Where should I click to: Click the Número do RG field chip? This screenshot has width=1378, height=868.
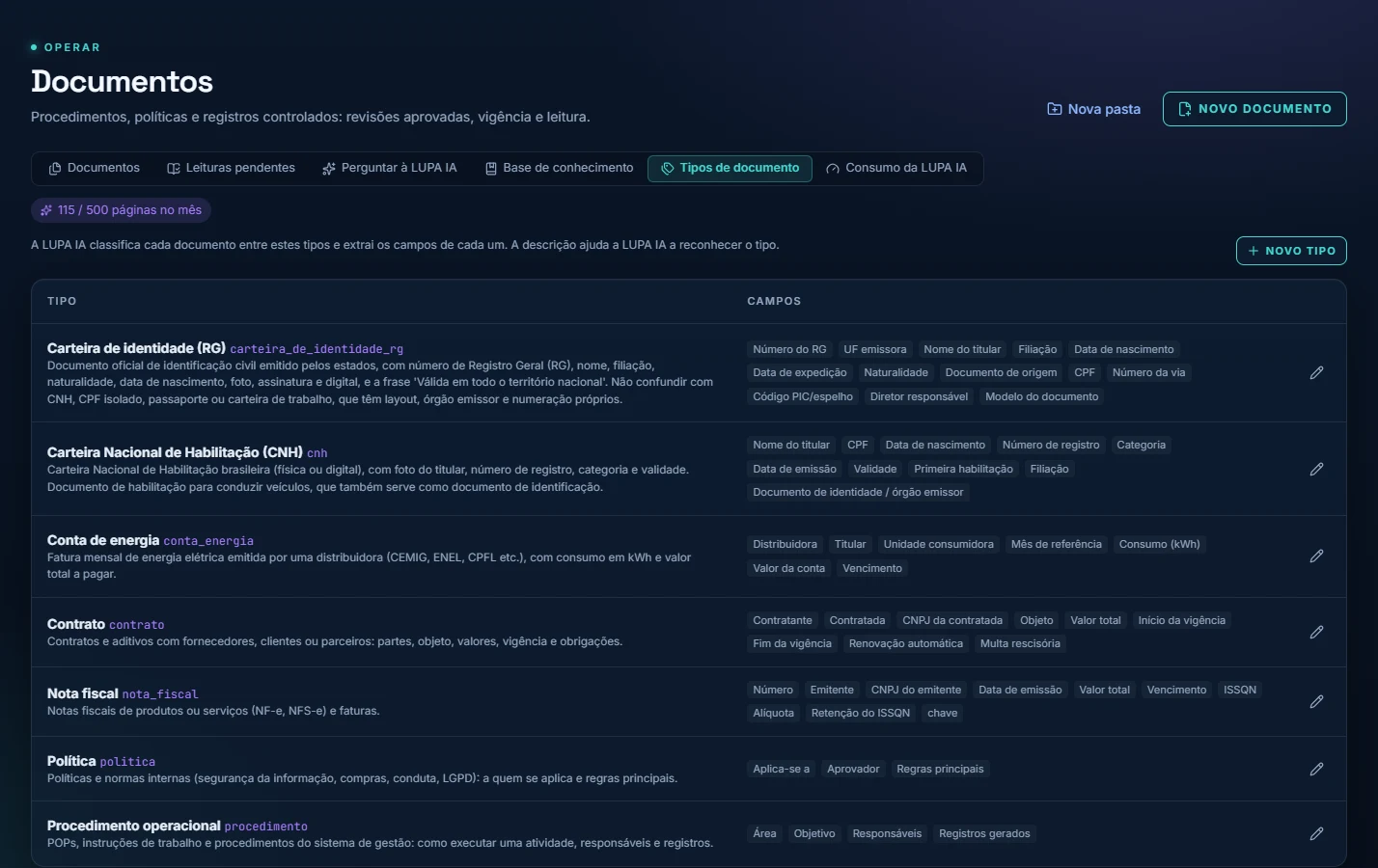[789, 349]
